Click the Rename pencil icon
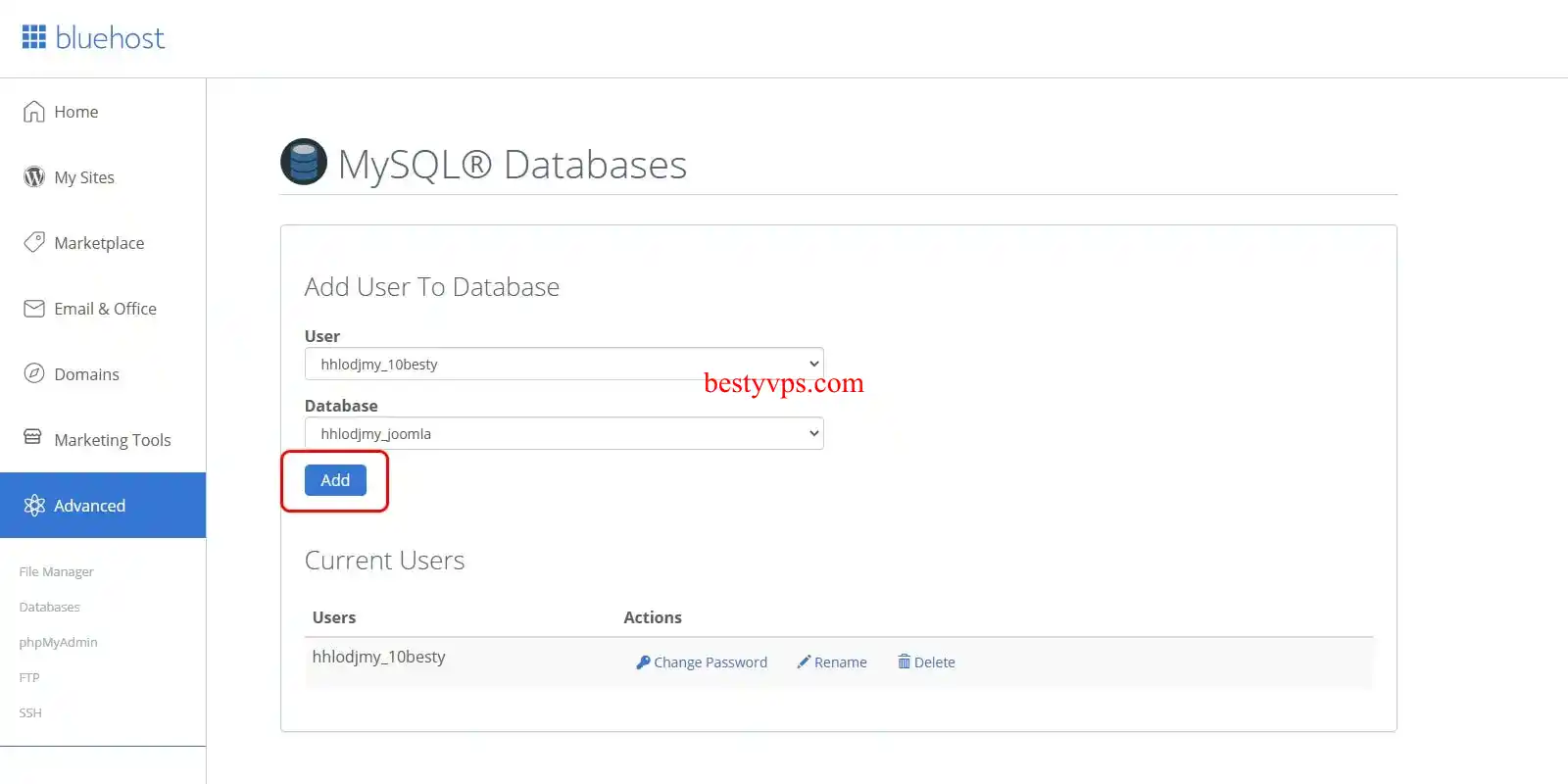 [x=804, y=662]
